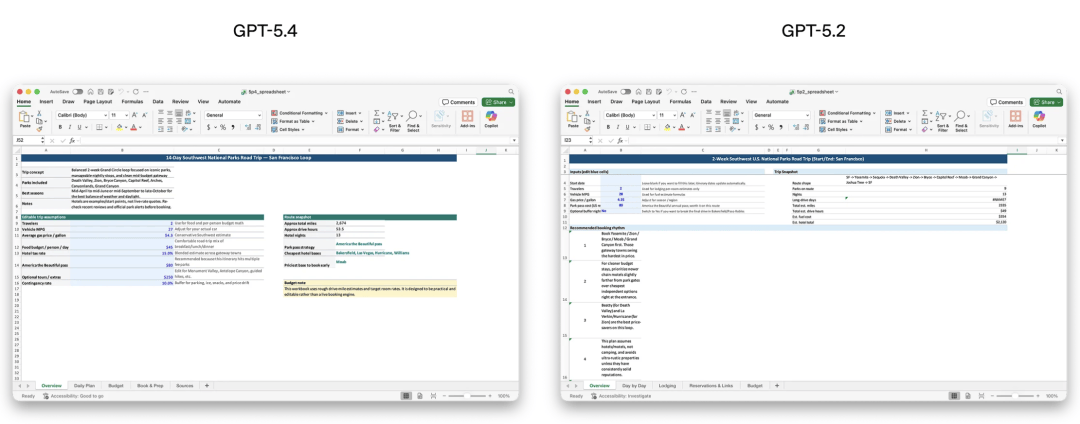Click the formula bar input in GPT-5.2 window

click(800, 140)
